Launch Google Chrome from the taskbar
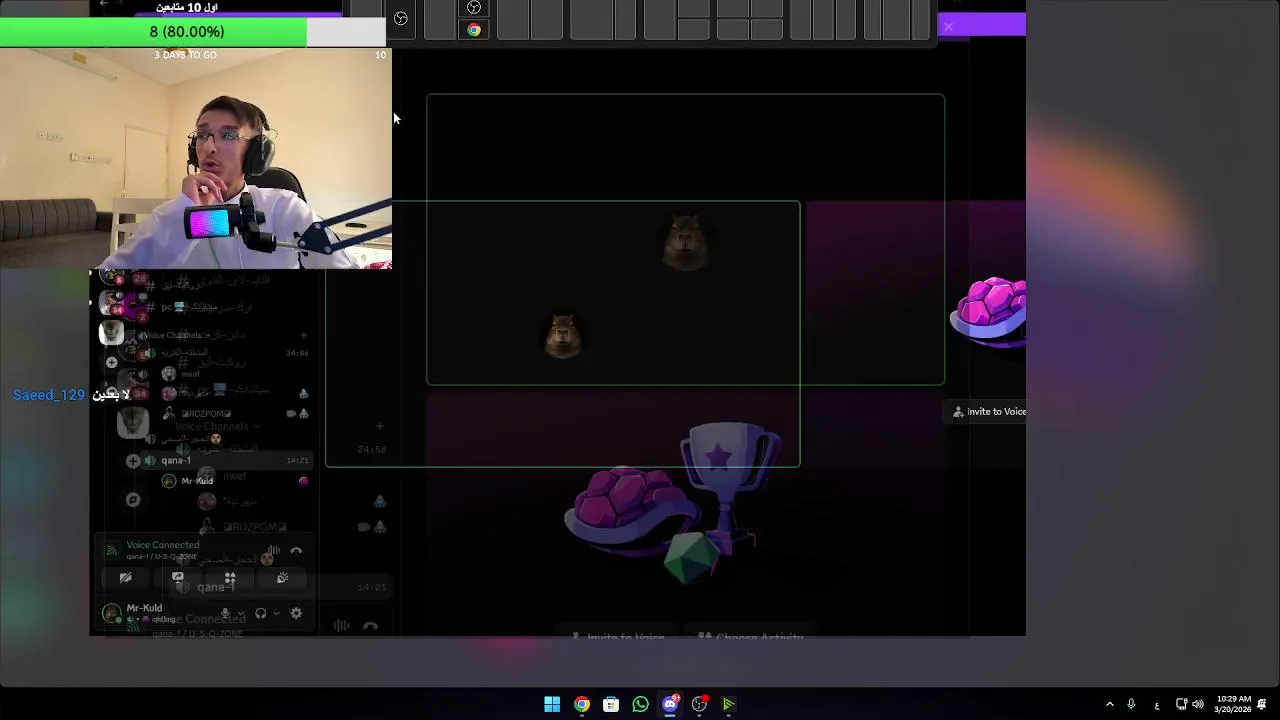This screenshot has height=720, width=1280. (x=582, y=704)
